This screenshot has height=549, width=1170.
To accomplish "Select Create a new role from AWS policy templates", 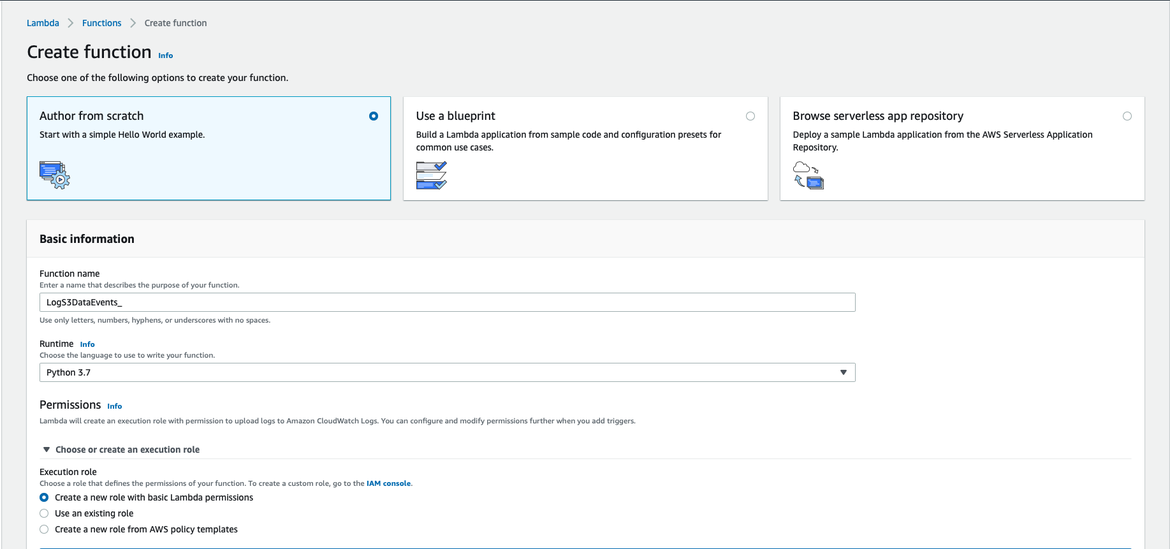I will [44, 529].
